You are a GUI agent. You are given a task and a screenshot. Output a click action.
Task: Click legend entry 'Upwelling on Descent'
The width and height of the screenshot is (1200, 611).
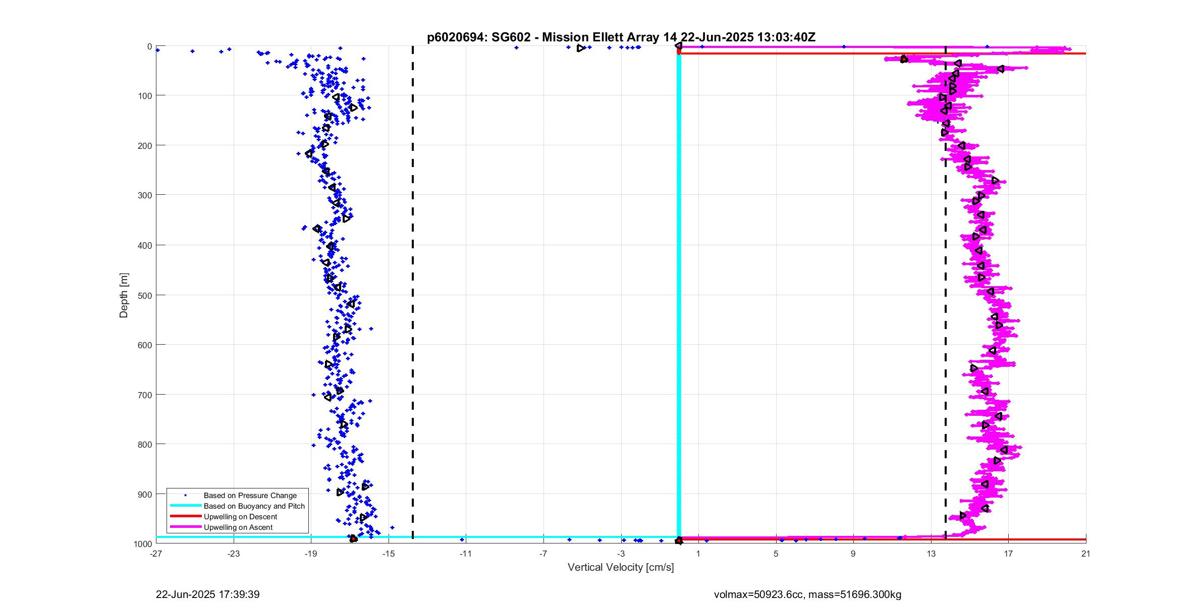(241, 516)
